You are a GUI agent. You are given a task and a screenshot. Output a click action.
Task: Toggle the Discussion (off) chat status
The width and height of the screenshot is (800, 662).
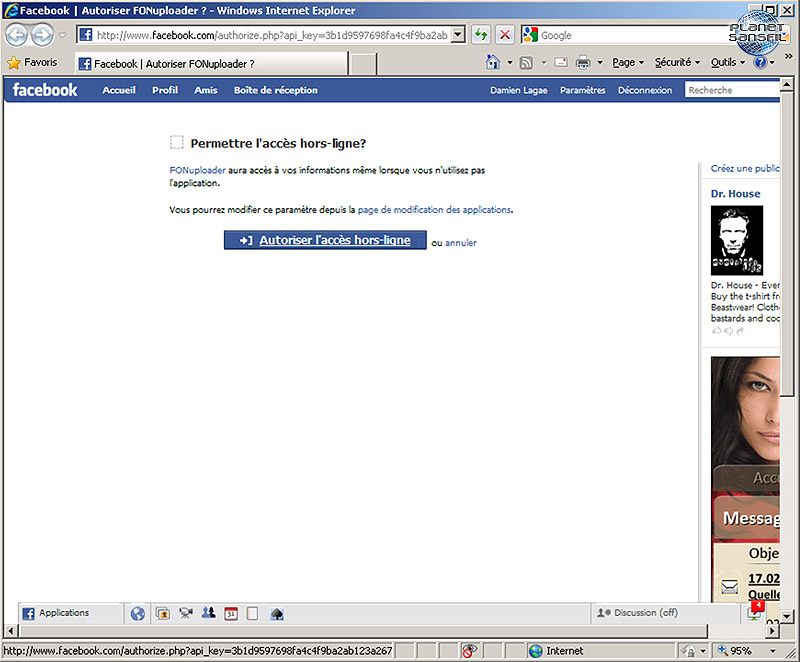pyautogui.click(x=638, y=613)
